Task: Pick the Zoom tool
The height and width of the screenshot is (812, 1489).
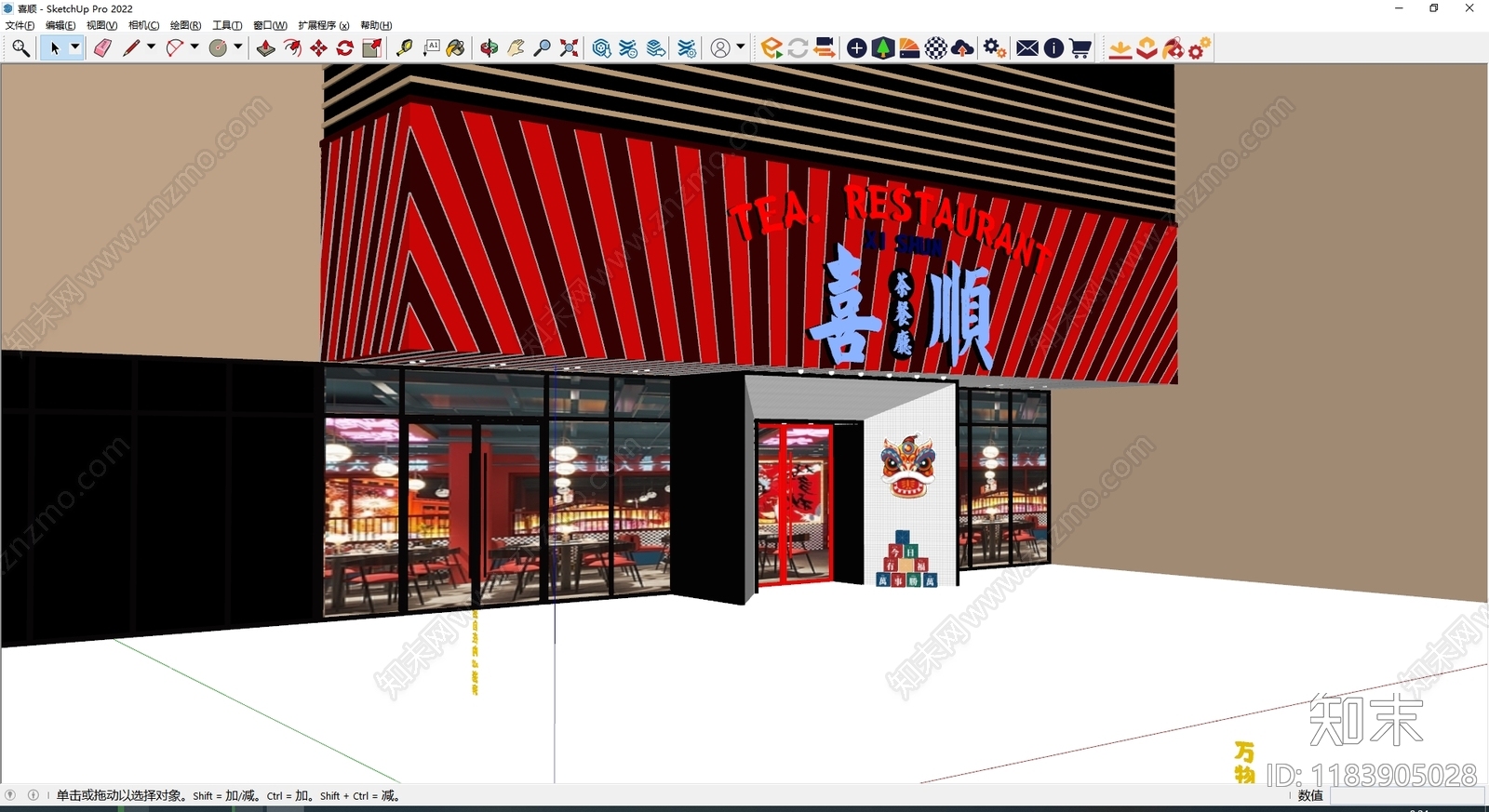Action: (543, 48)
